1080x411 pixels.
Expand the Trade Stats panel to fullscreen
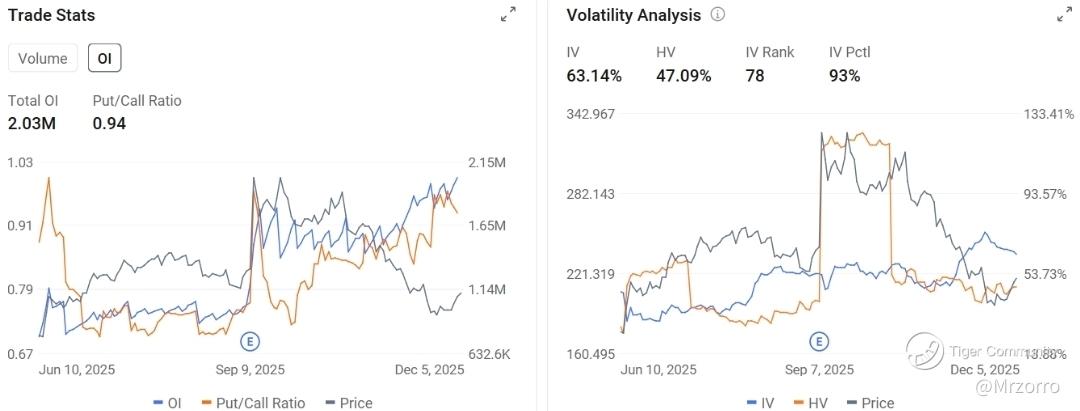click(508, 14)
